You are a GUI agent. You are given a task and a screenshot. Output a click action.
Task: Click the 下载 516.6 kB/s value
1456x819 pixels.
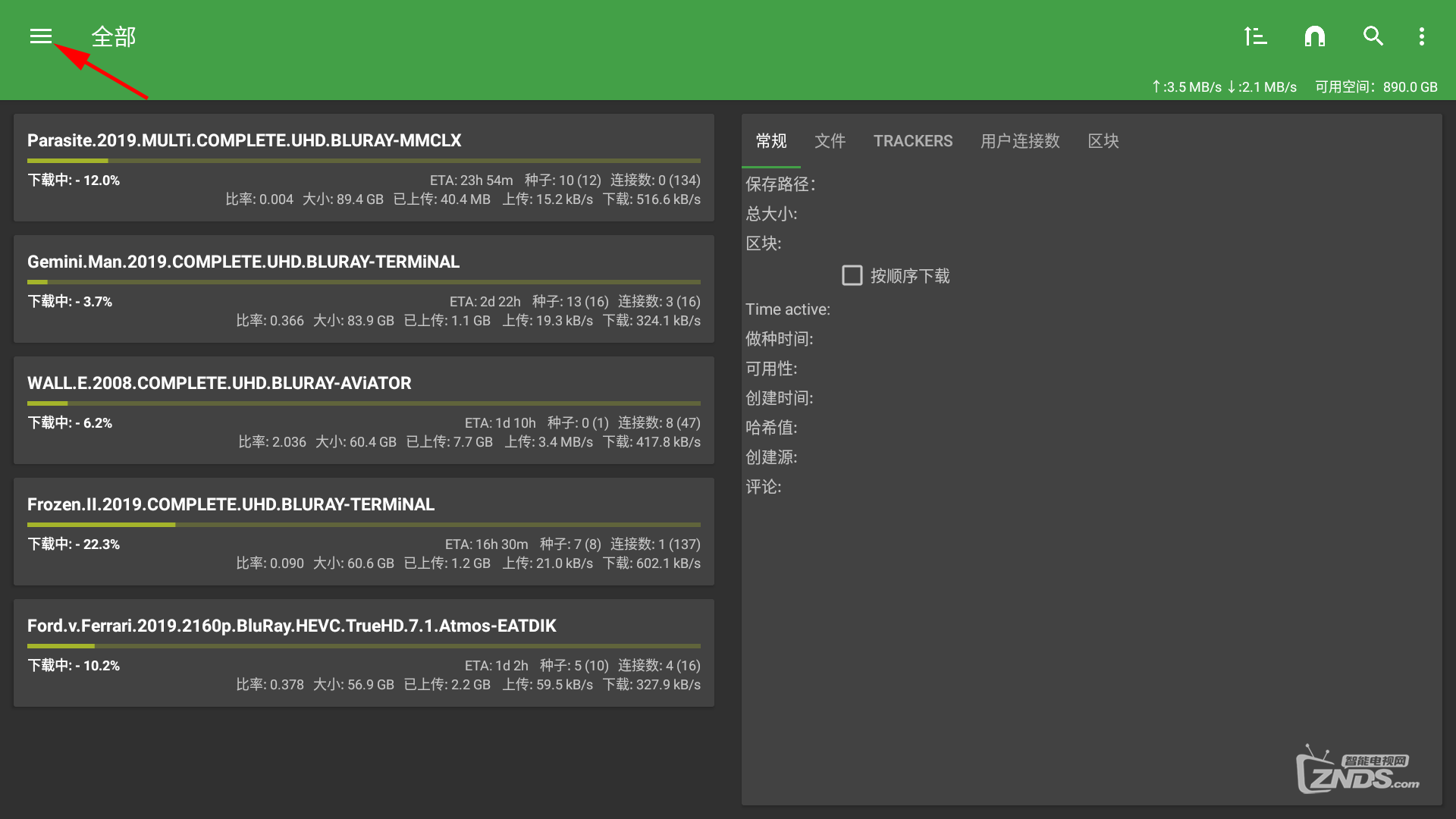click(x=651, y=199)
